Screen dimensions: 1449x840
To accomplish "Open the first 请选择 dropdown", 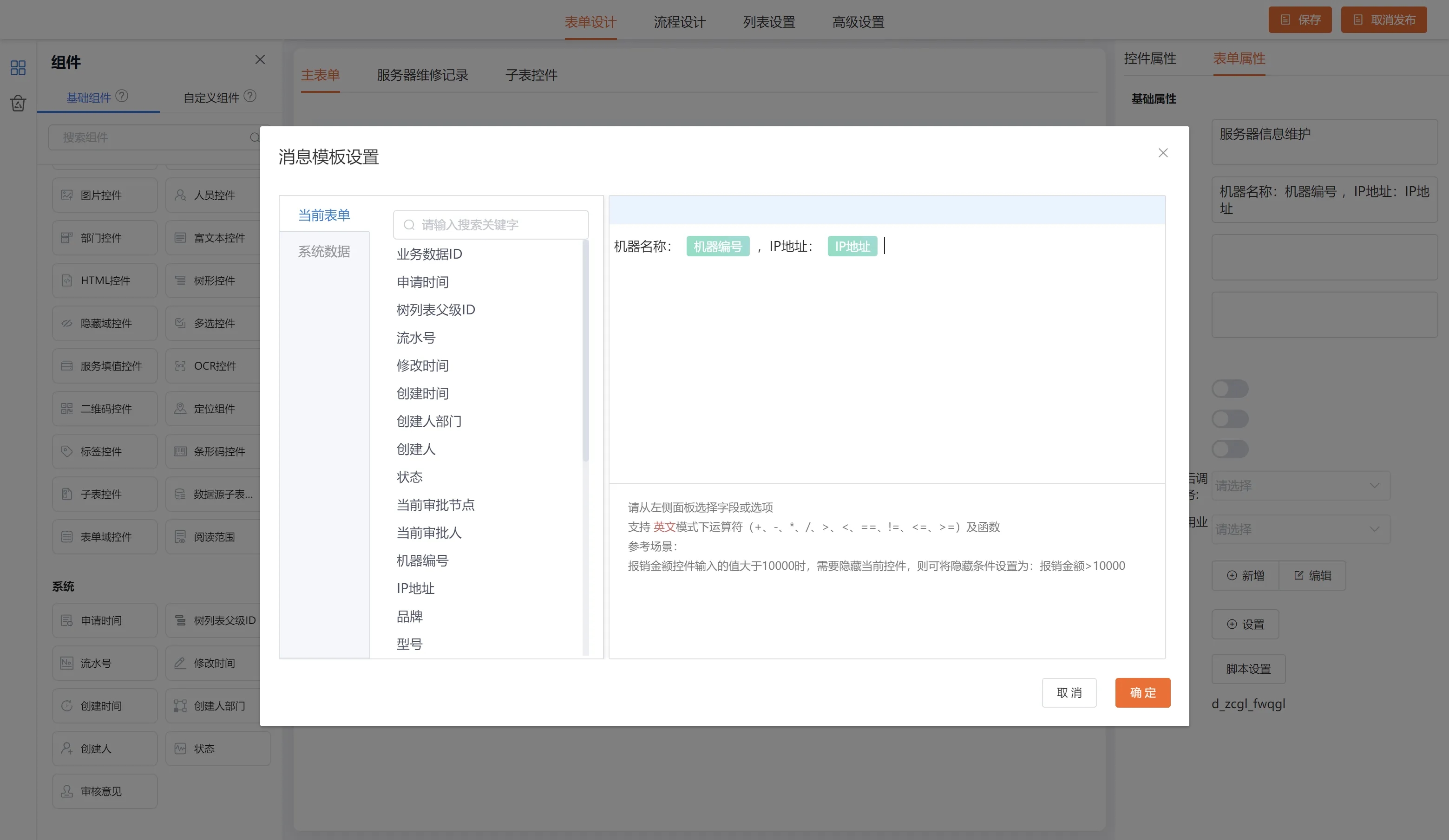I will (x=1301, y=486).
